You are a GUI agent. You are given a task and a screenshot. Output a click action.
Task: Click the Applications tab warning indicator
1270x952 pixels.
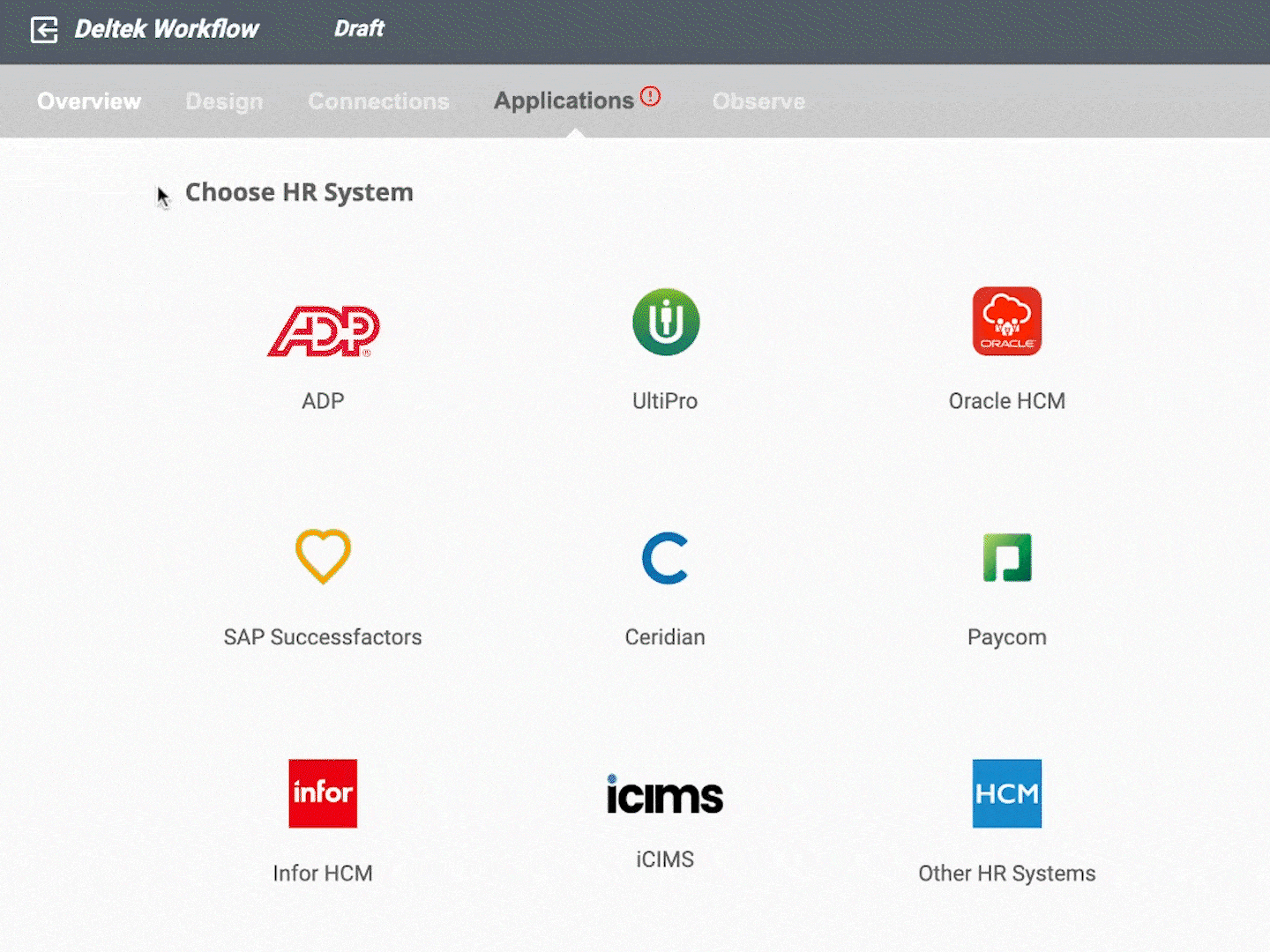650,96
